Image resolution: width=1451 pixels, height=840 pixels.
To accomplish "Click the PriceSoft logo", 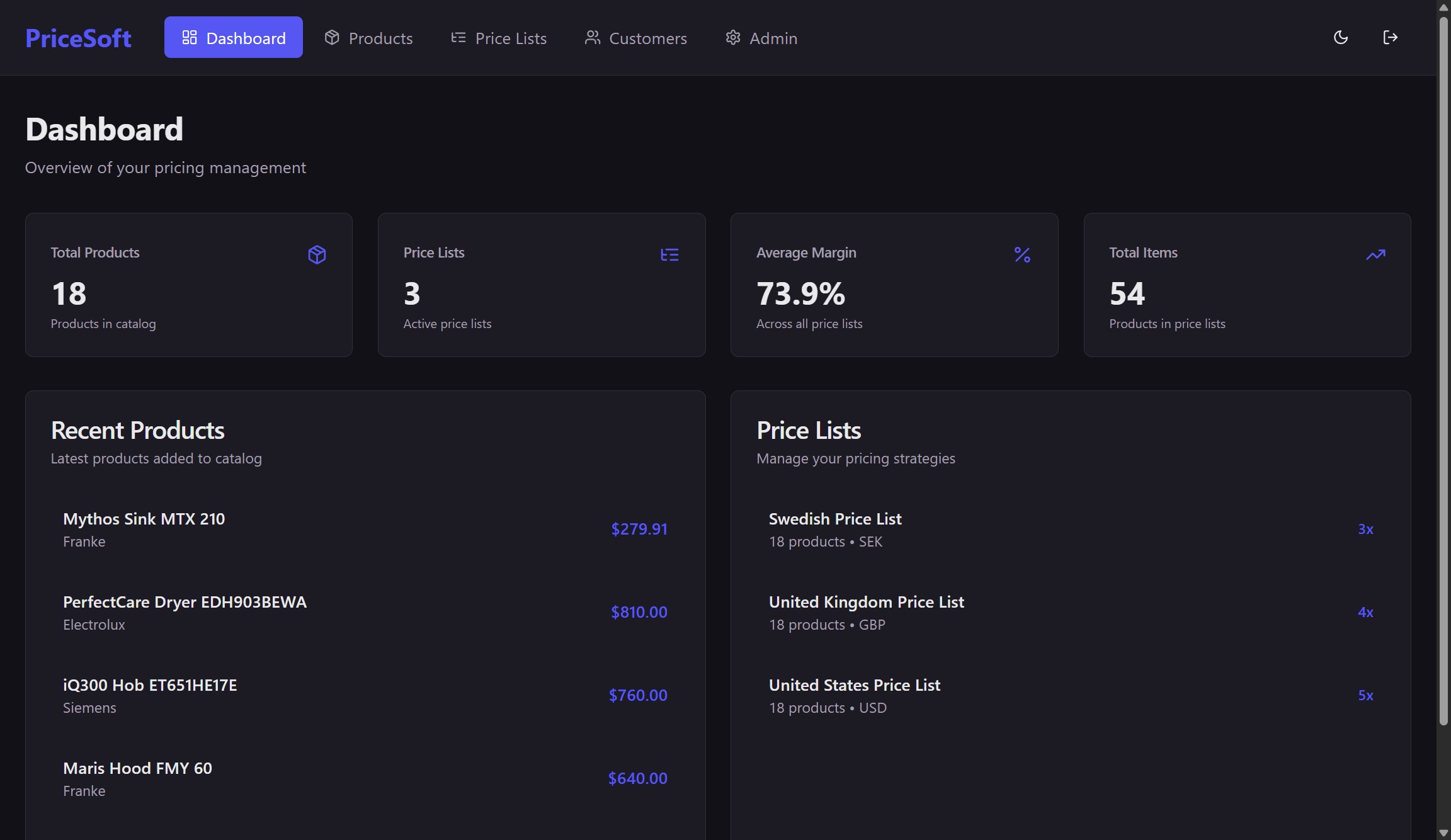I will pos(78,38).
